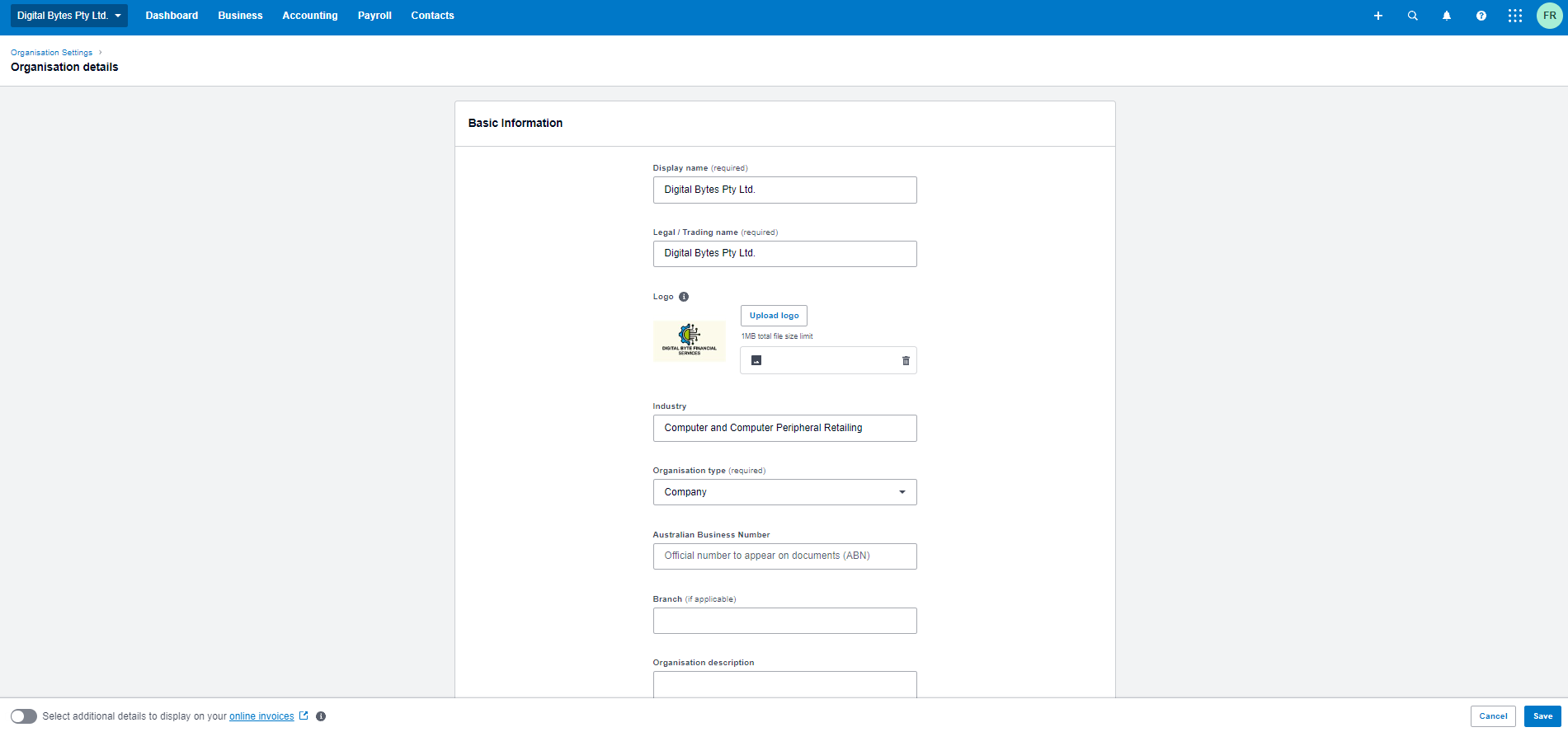Click the uploaded image file icon
The width and height of the screenshot is (1568, 732).
pyautogui.click(x=756, y=360)
